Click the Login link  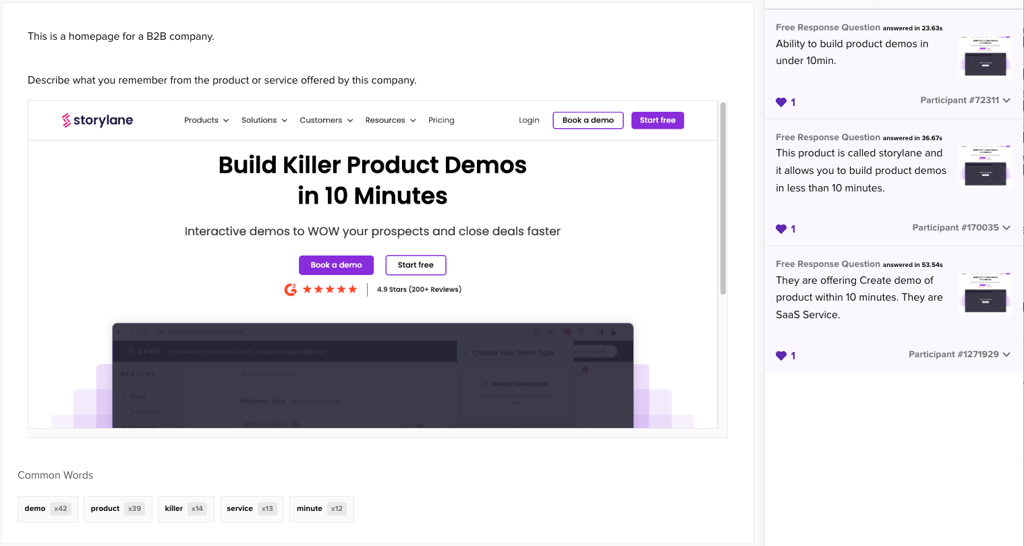click(x=529, y=120)
